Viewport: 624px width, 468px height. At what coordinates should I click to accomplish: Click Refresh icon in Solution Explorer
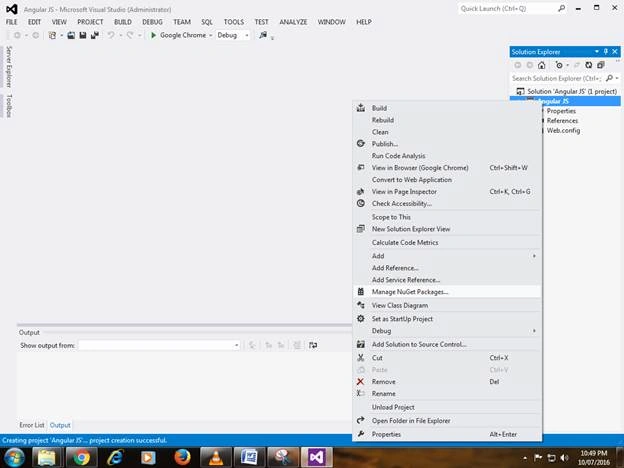(589, 65)
